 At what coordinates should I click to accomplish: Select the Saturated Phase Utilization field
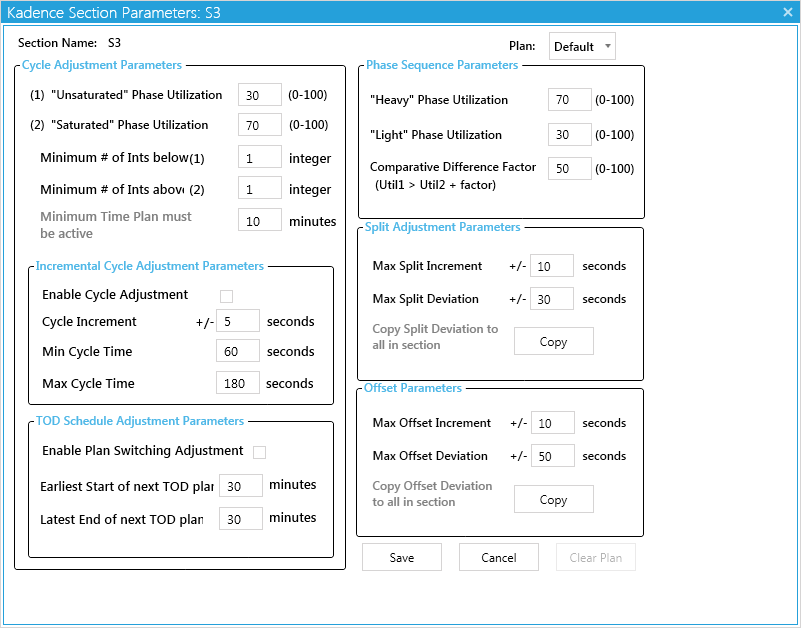coord(259,125)
